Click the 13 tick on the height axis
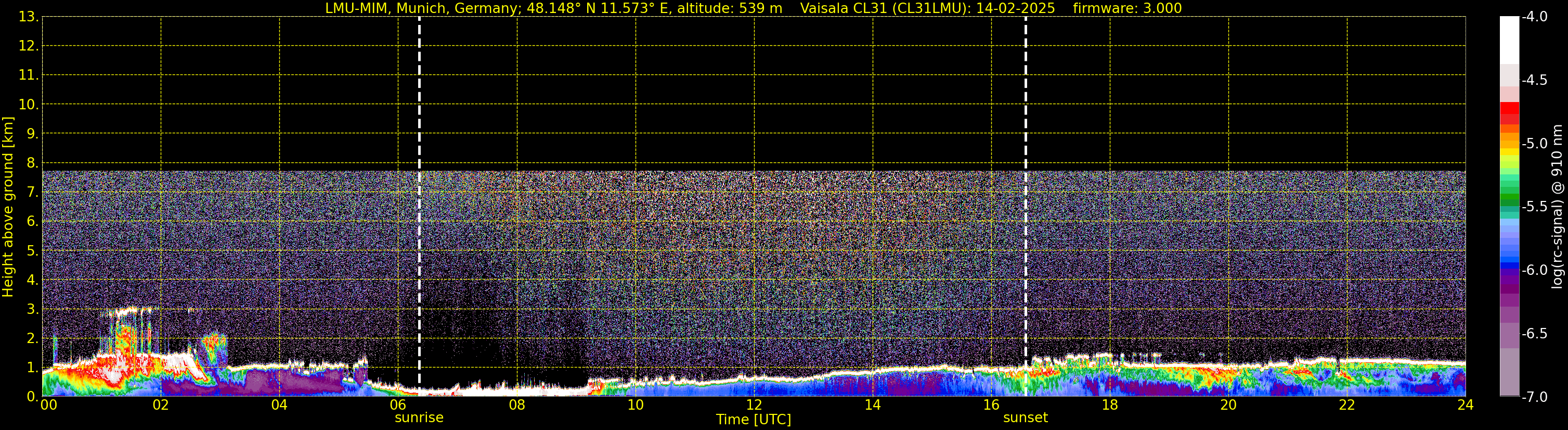Screen dimensions: 1568x430 [28, 17]
